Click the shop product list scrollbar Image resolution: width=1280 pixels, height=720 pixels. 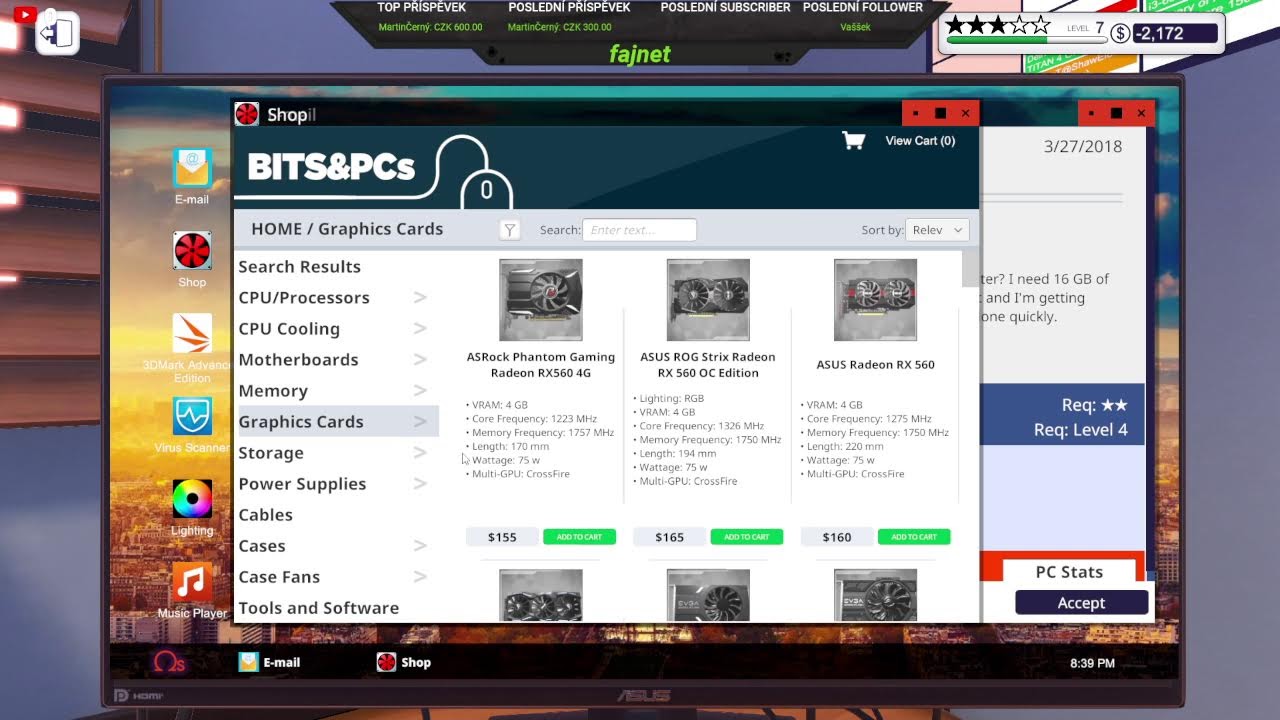click(x=970, y=268)
